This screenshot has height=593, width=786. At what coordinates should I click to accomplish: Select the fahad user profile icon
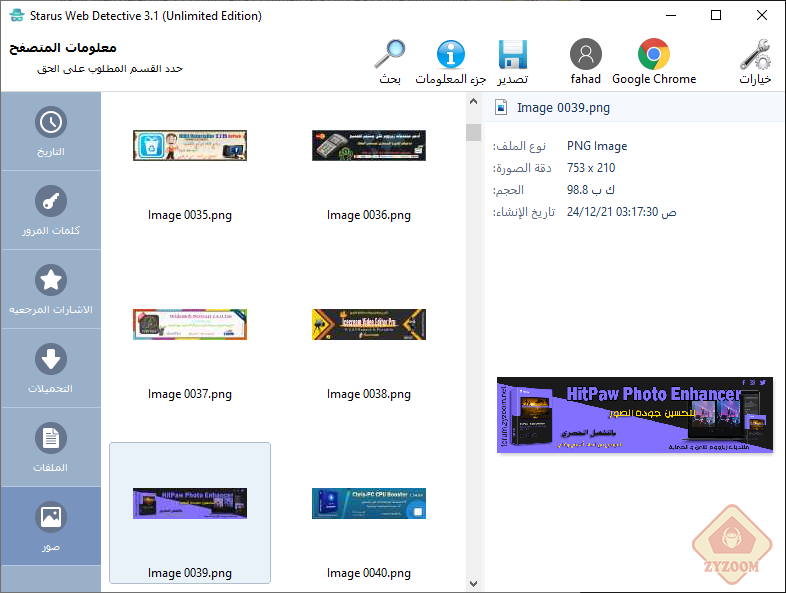585,54
